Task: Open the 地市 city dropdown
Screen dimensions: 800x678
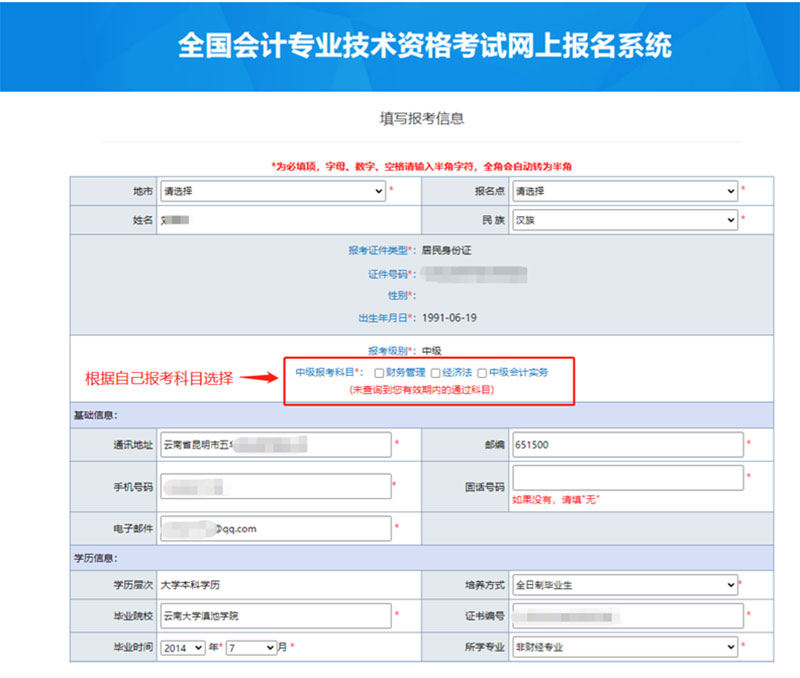Action: click(273, 190)
